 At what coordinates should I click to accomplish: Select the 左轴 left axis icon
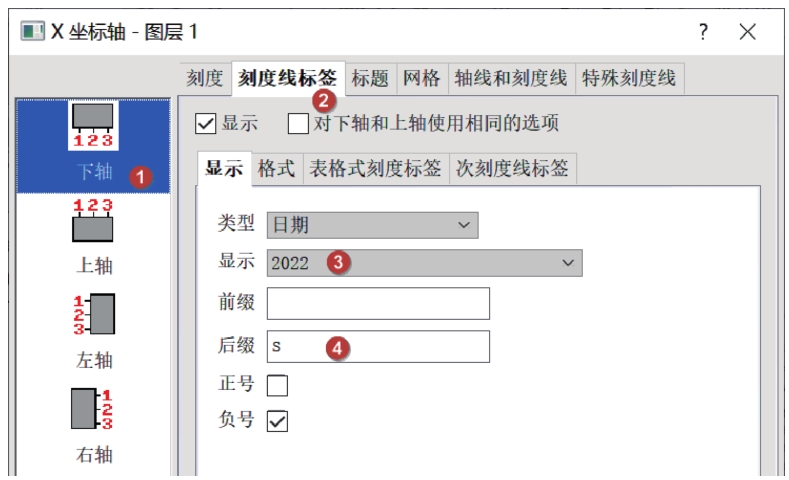tap(94, 314)
